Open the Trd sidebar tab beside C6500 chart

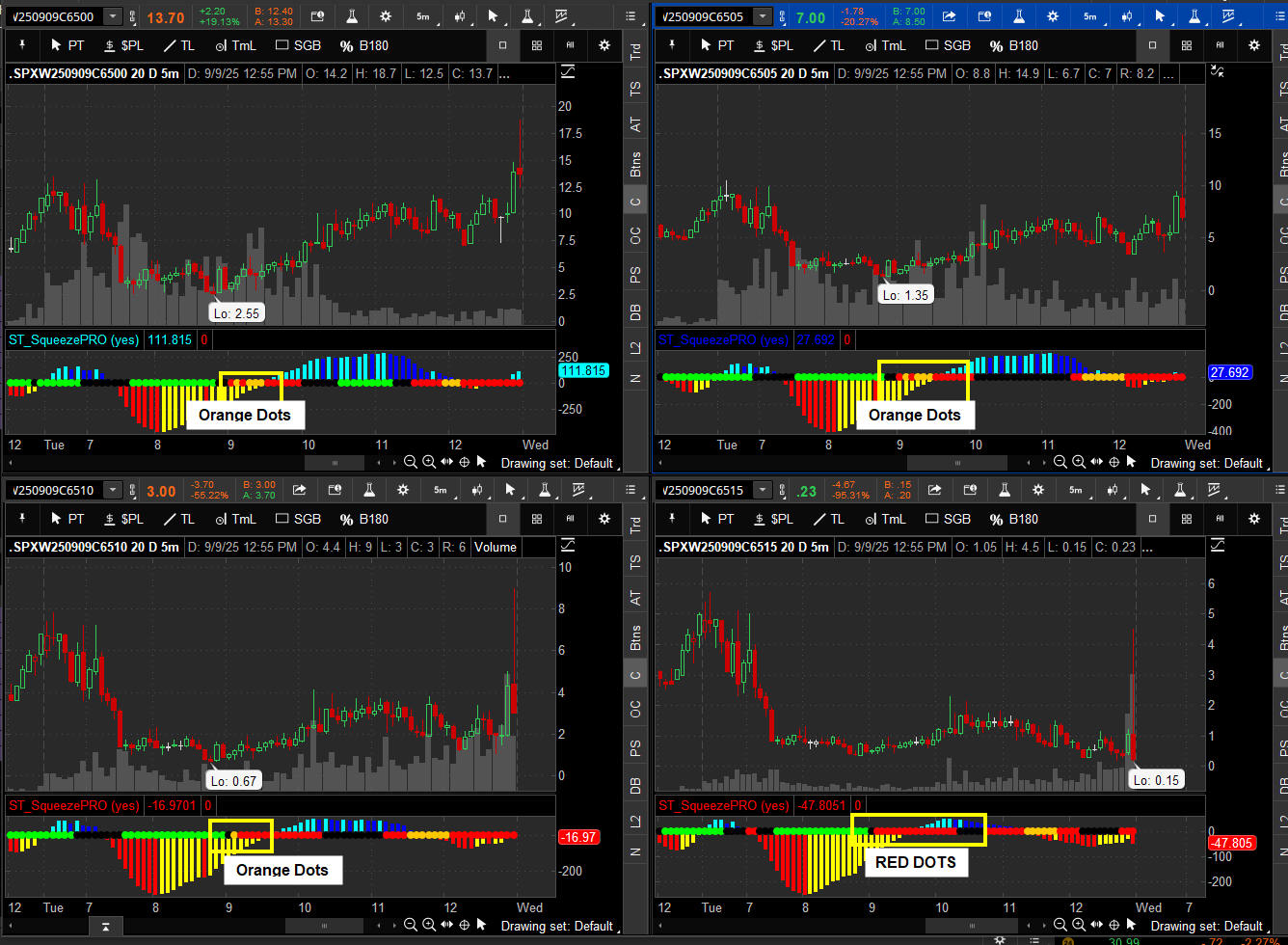(x=635, y=51)
